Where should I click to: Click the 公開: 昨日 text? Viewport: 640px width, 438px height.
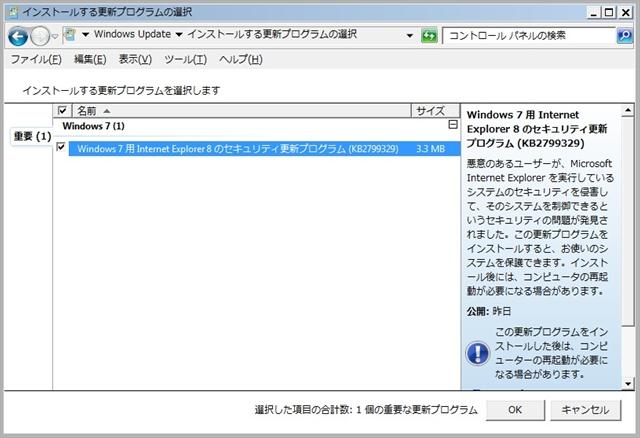pyautogui.click(x=489, y=311)
